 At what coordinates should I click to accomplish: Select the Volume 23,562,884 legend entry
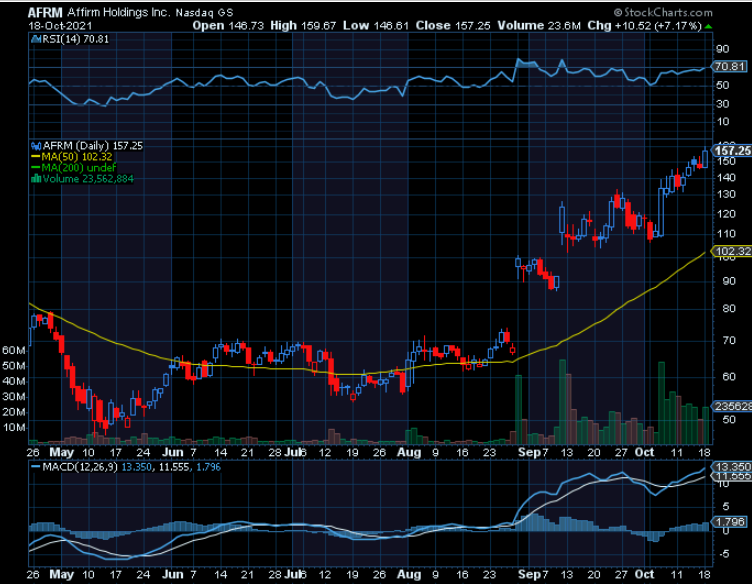click(x=88, y=179)
